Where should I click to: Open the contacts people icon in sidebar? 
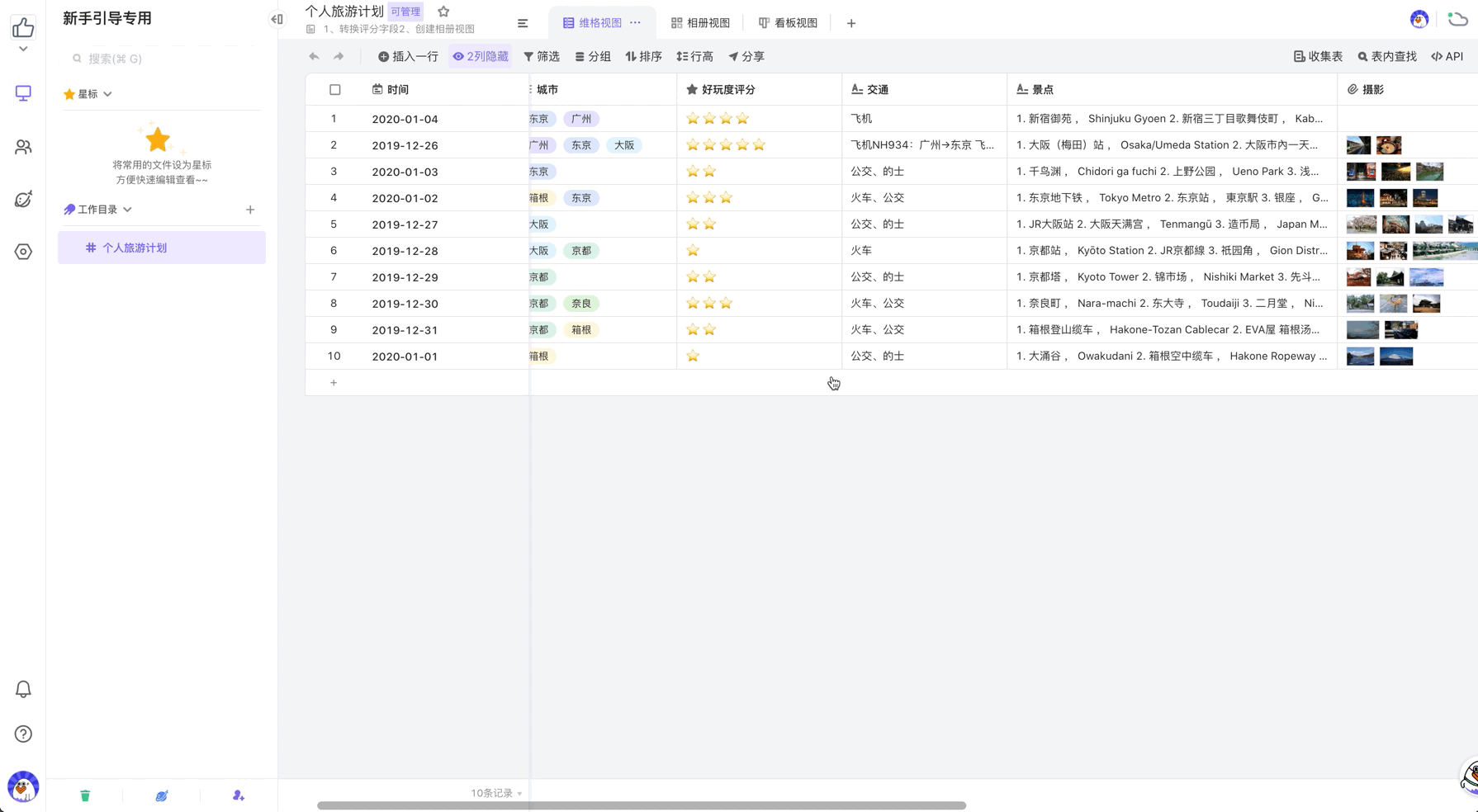point(23,147)
